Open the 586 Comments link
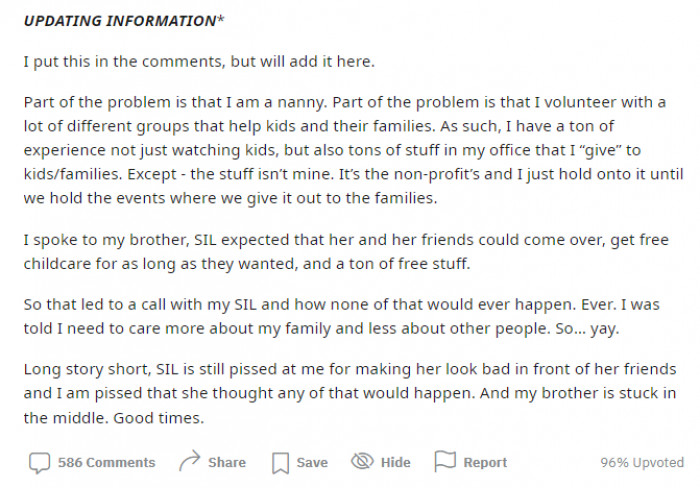This screenshot has width=700, height=488. 106,463
